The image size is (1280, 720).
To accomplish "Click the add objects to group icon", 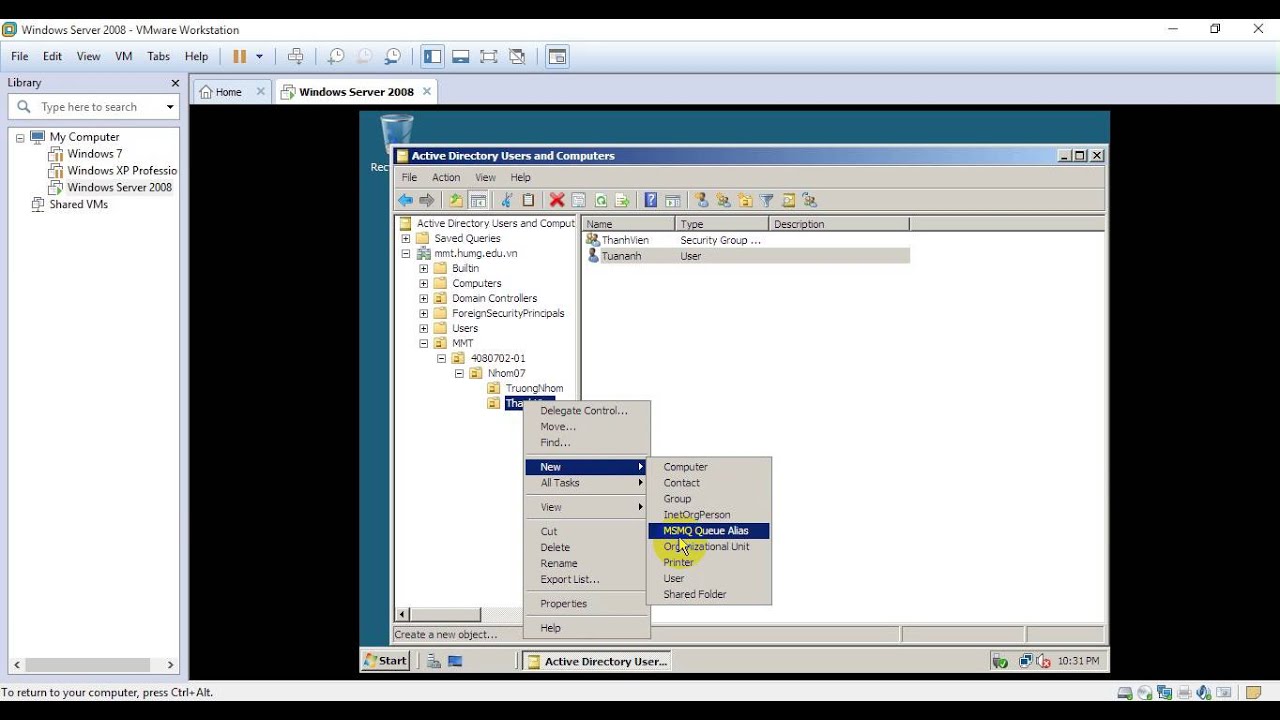I will click(x=810, y=200).
